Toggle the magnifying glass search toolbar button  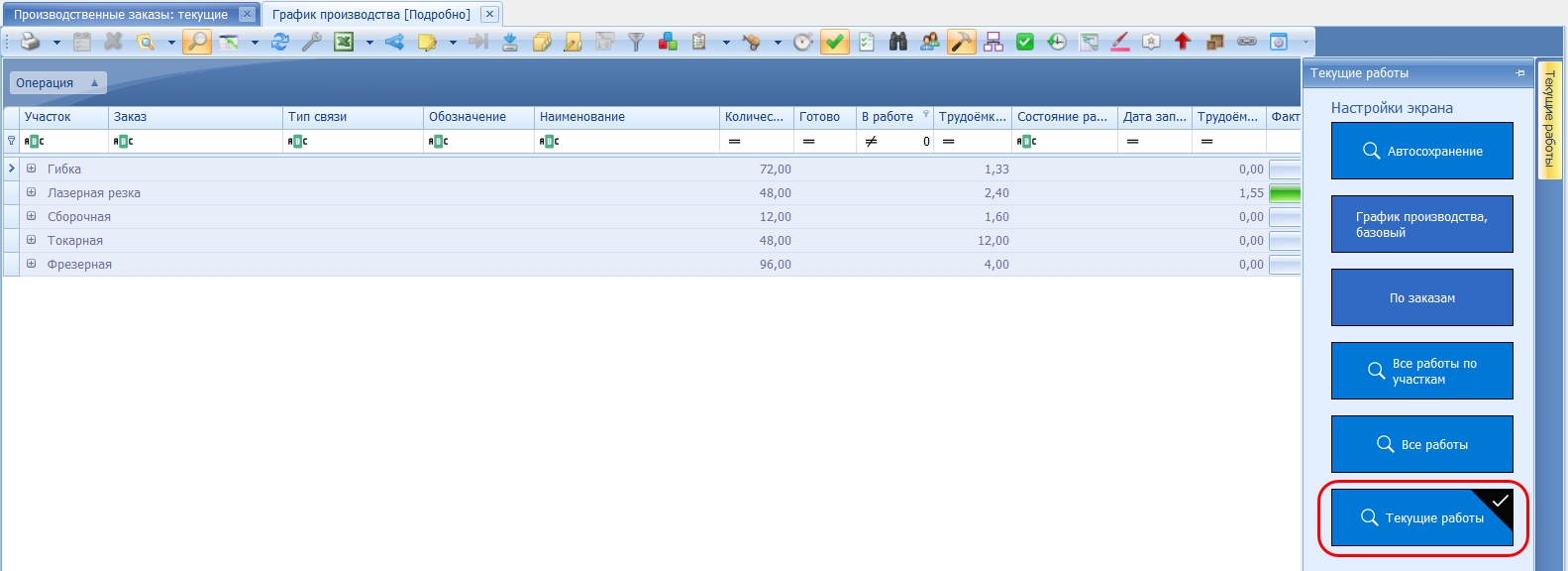tap(197, 42)
